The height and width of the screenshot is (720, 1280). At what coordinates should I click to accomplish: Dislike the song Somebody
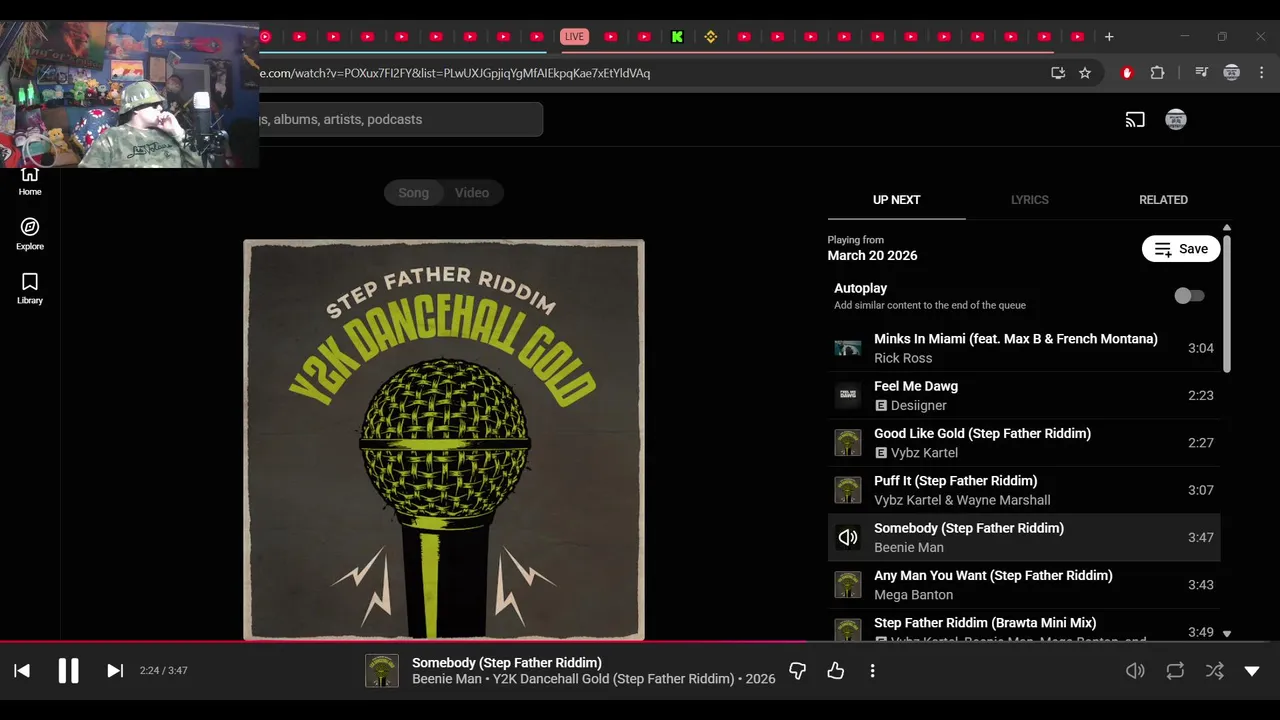797,671
